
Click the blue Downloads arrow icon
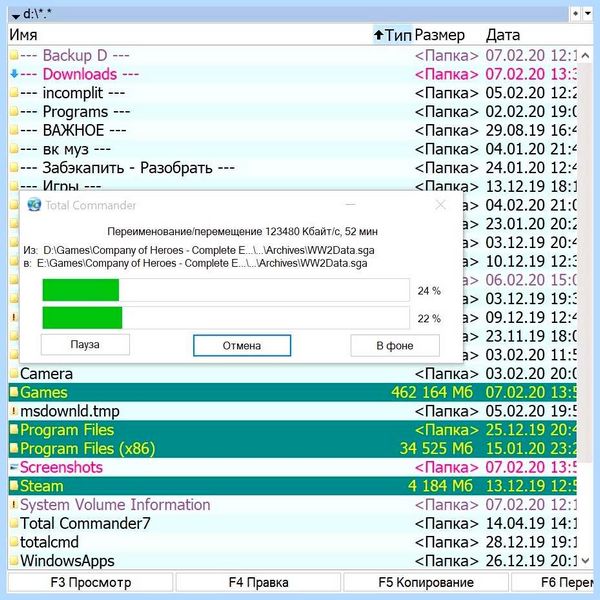(x=14, y=74)
